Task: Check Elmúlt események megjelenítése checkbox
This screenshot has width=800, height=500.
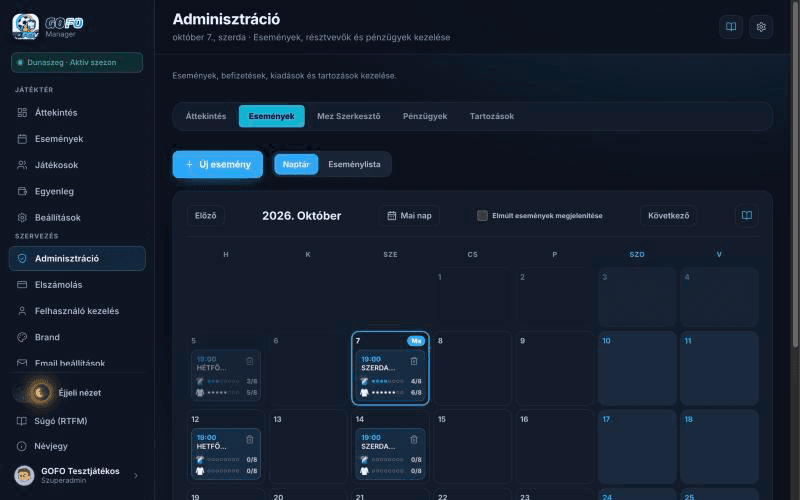Action: 482,215
